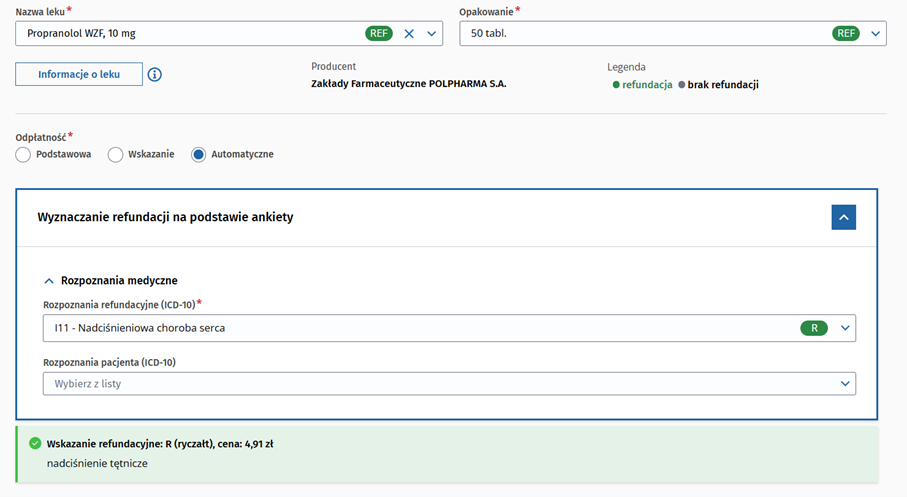Click the gray brak refundacji legend dot
This screenshot has width=907, height=497.
pos(682,85)
